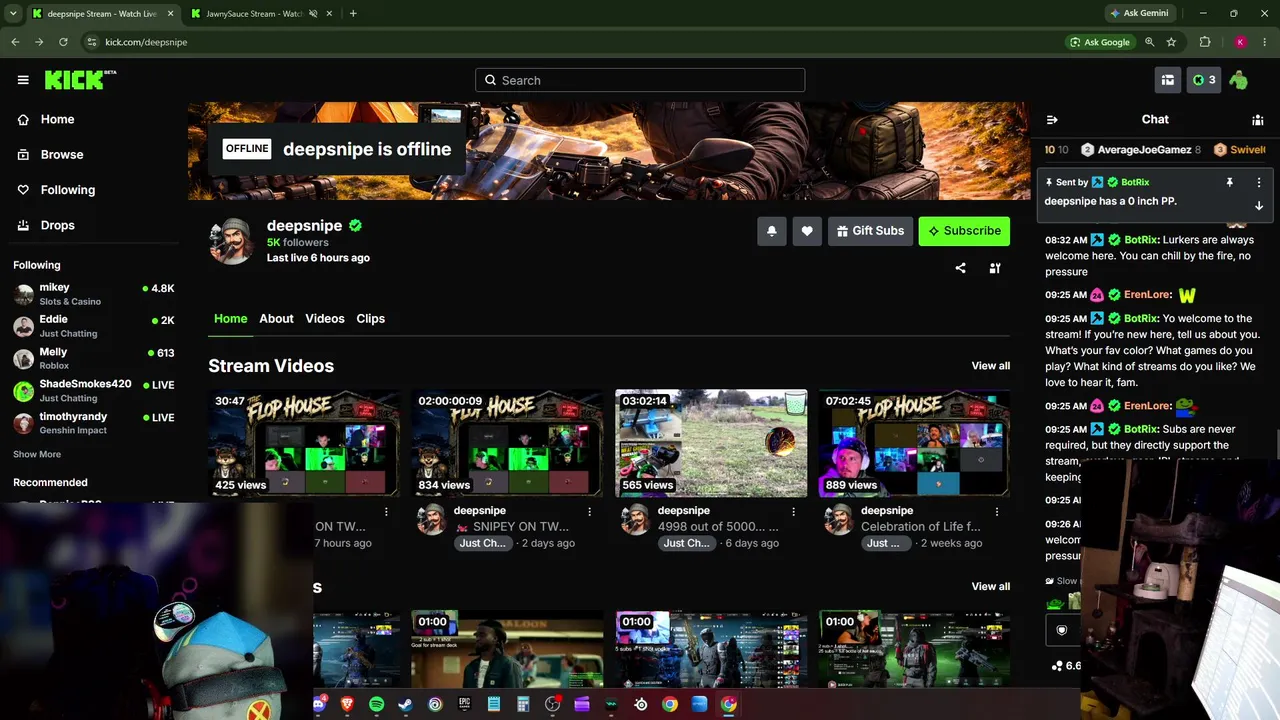Open Spotify from taskbar
Viewport: 1280px width, 720px height.
tap(376, 704)
